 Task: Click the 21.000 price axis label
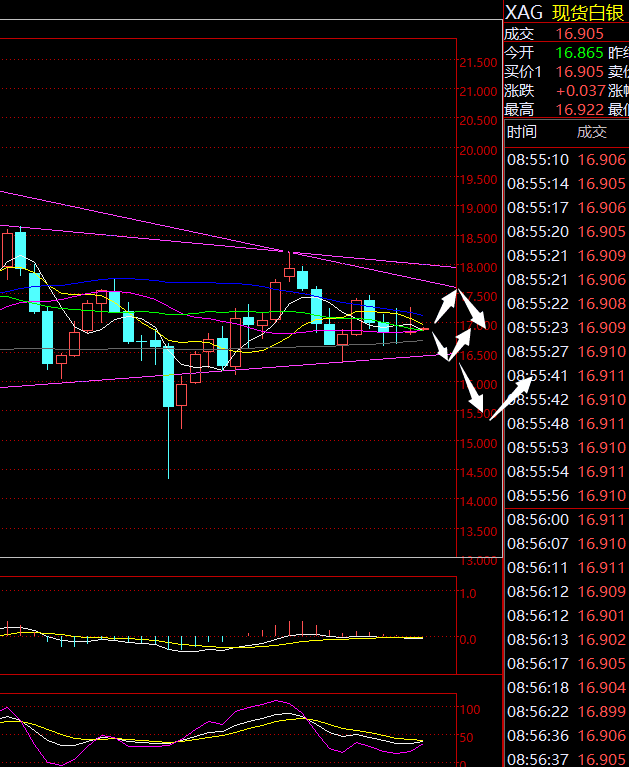(478, 91)
